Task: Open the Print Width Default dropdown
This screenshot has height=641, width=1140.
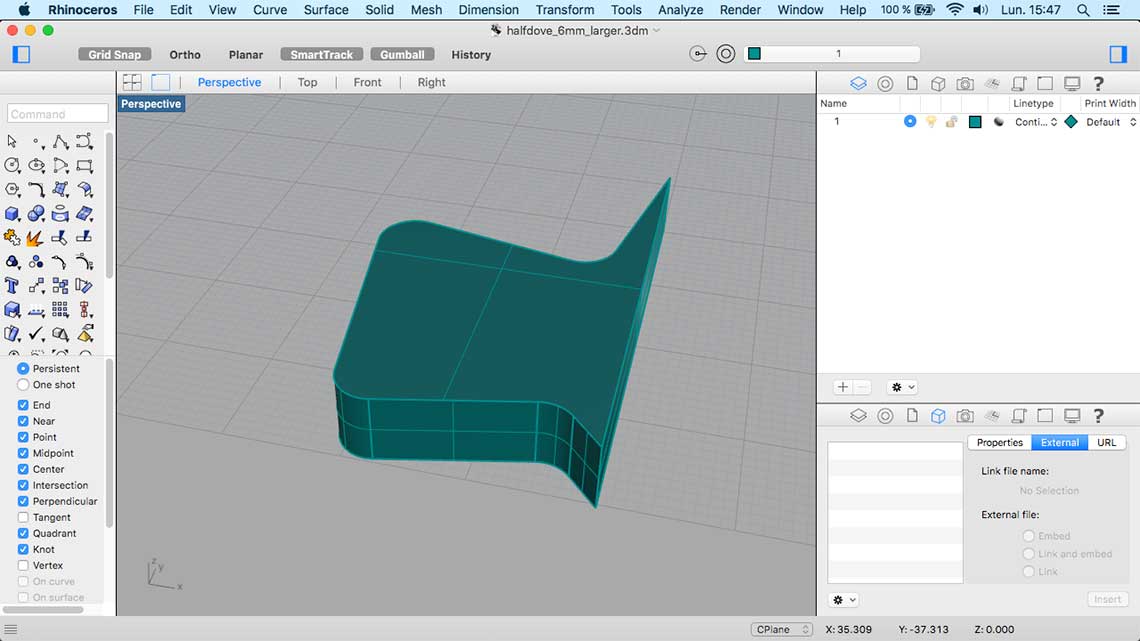Action: pos(1110,122)
